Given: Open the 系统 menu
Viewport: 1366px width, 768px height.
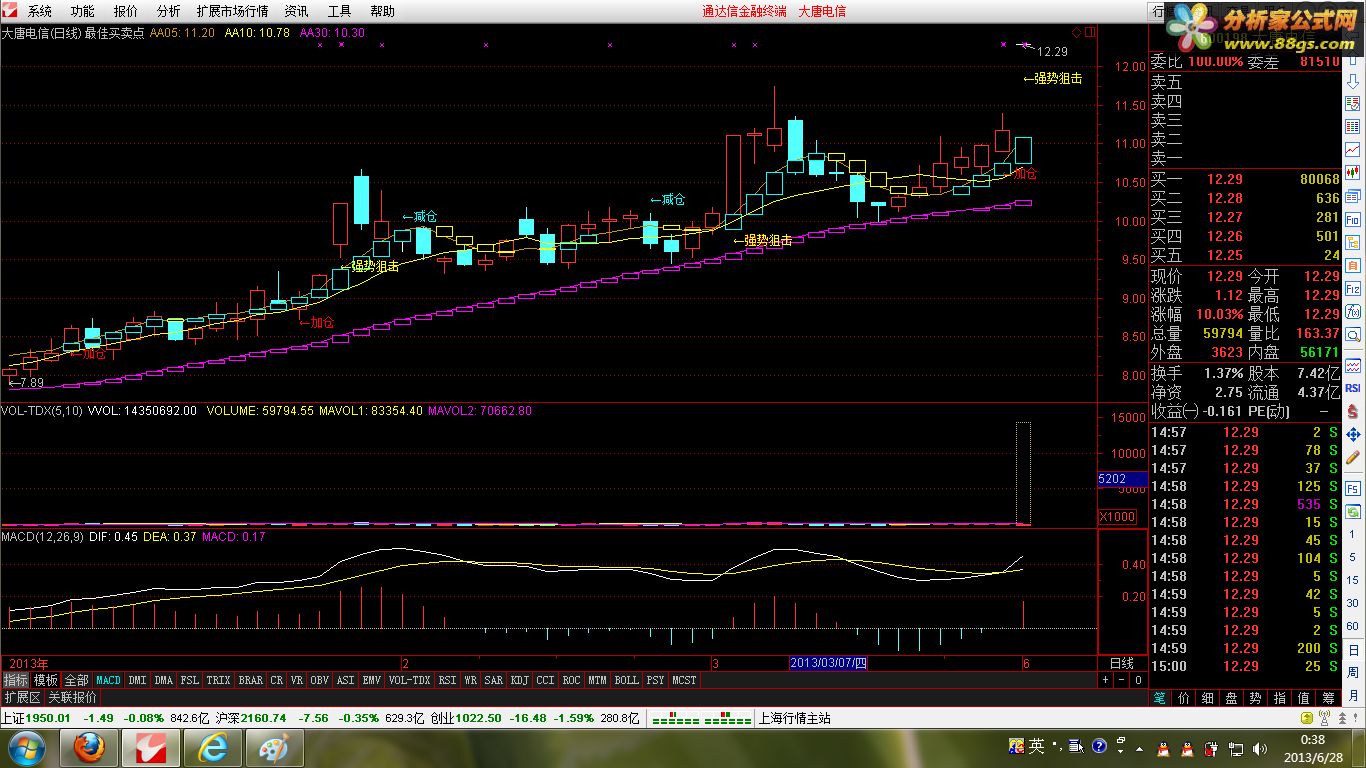Looking at the screenshot, I should point(40,11).
